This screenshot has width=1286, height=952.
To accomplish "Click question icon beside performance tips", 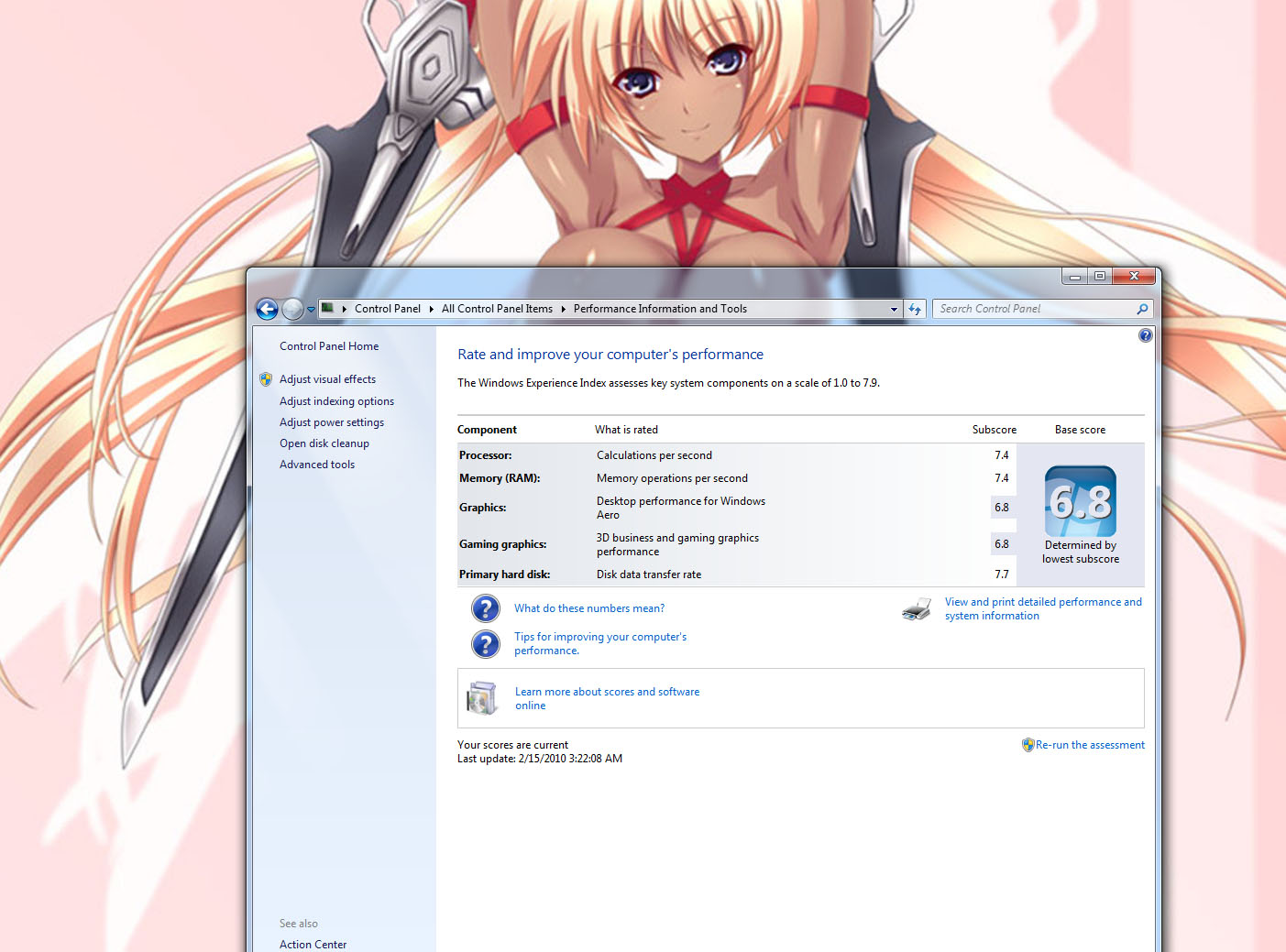I will pos(486,644).
